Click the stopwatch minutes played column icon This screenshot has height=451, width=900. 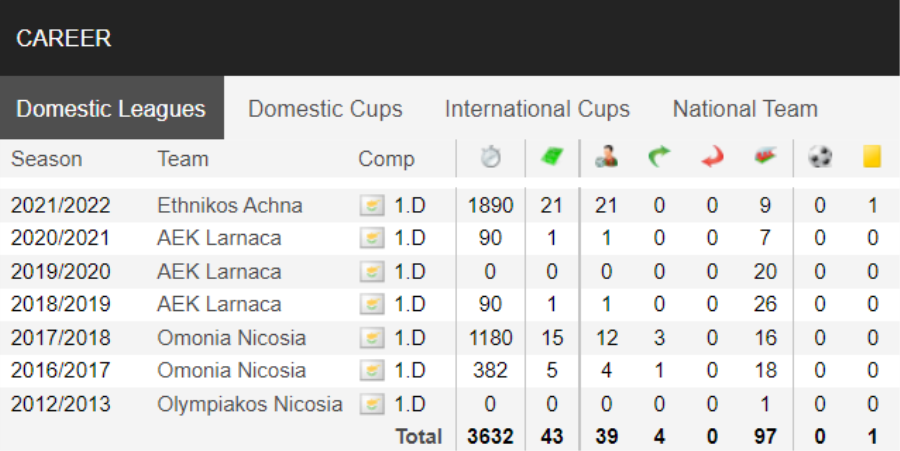[x=490, y=157]
